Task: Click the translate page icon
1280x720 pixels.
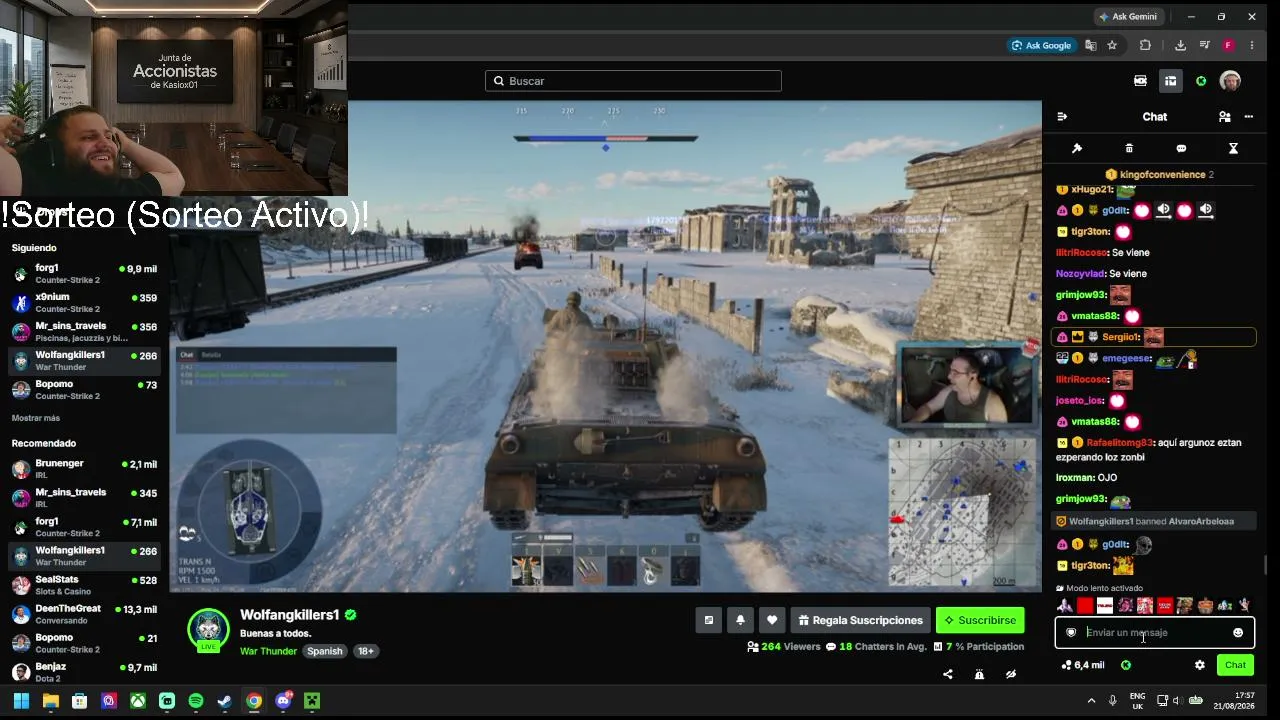Action: click(1090, 45)
